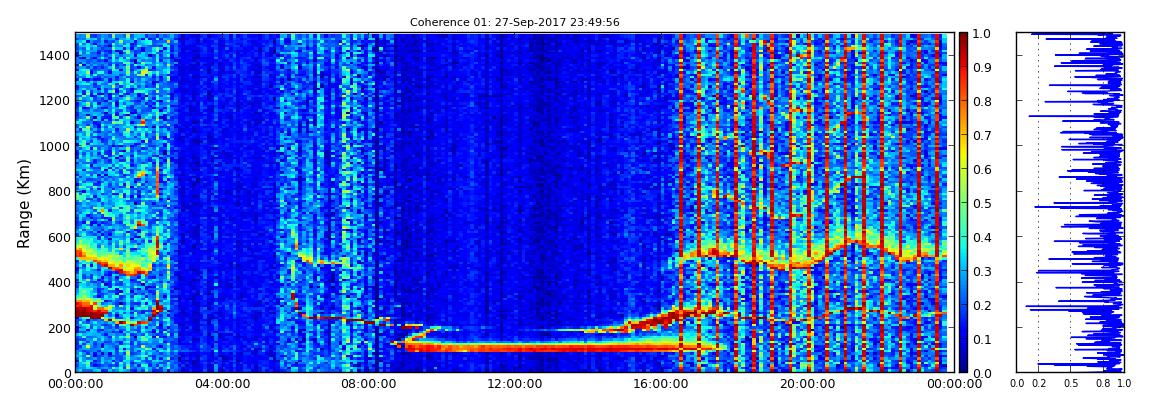Viewport: 1150px width, 407px height.
Task: Click the 800 range axis tick label
Action: click(x=59, y=192)
